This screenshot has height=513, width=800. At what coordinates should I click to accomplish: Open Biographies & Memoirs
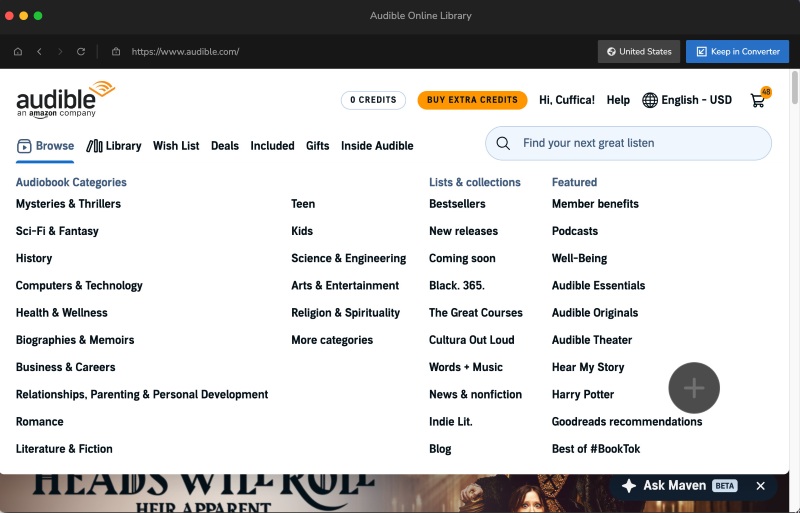(75, 340)
